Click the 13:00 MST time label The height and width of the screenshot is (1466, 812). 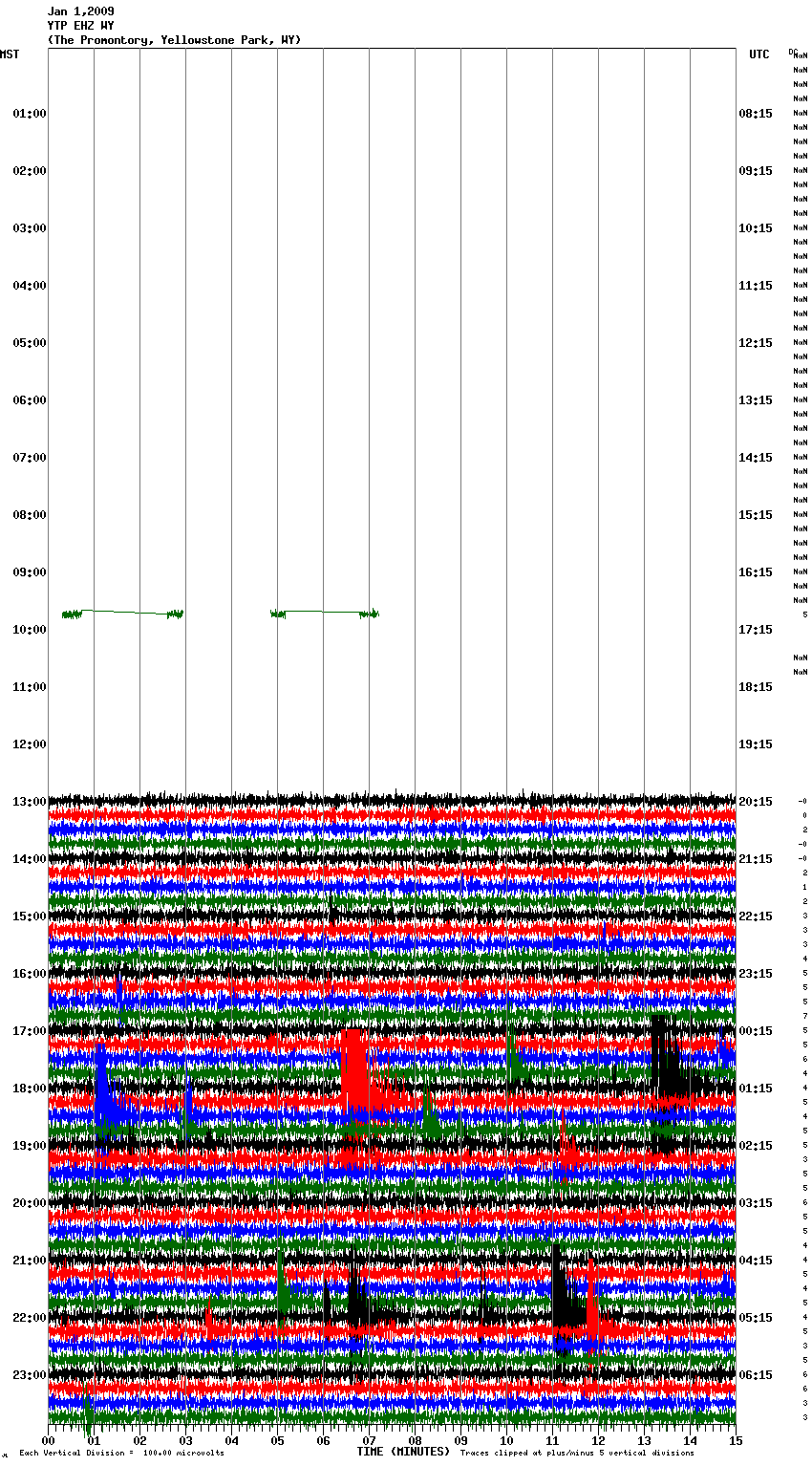29,802
